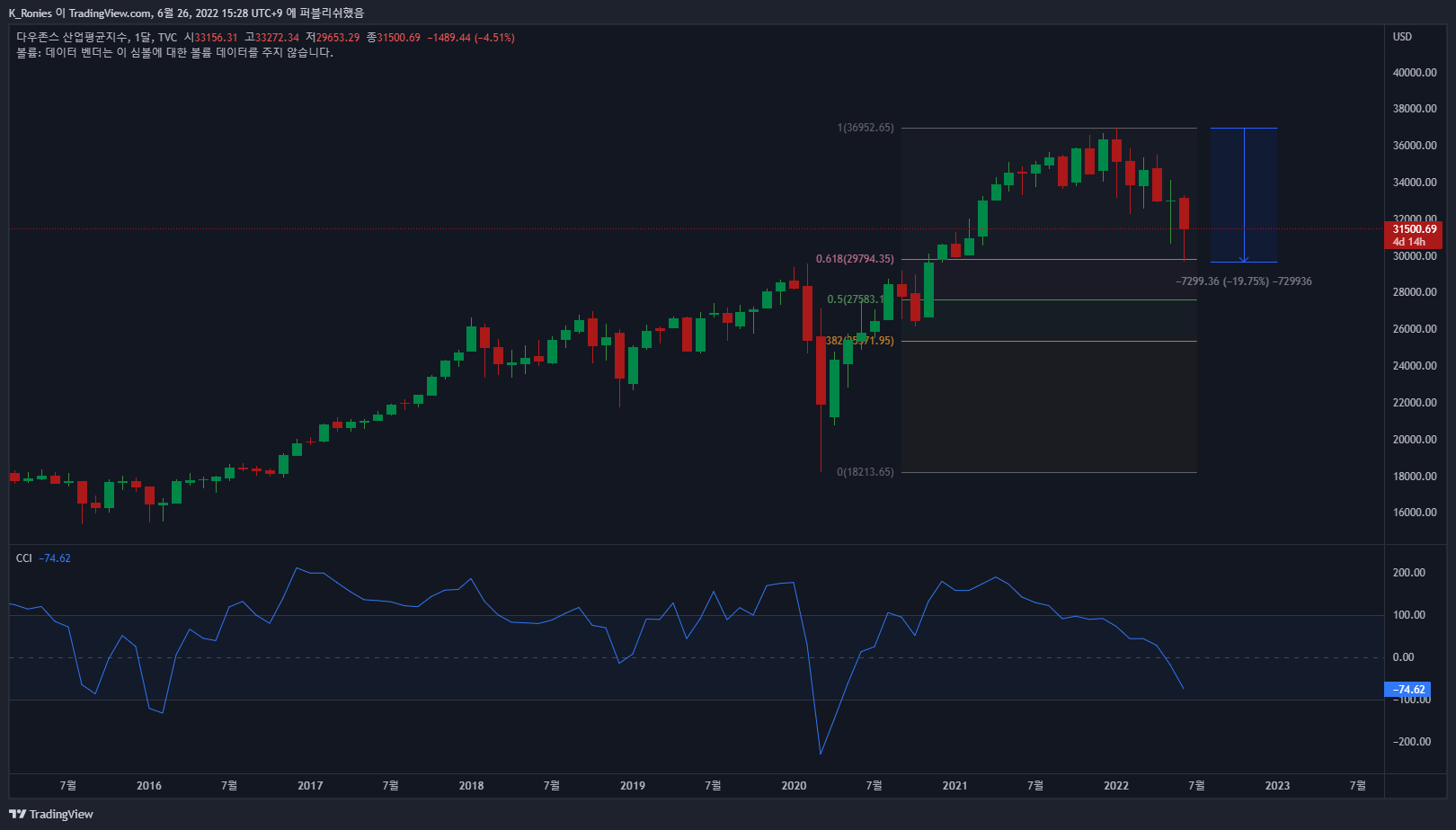
Task: Click the red 31500.69 price tag on axis
Action: click(1415, 229)
